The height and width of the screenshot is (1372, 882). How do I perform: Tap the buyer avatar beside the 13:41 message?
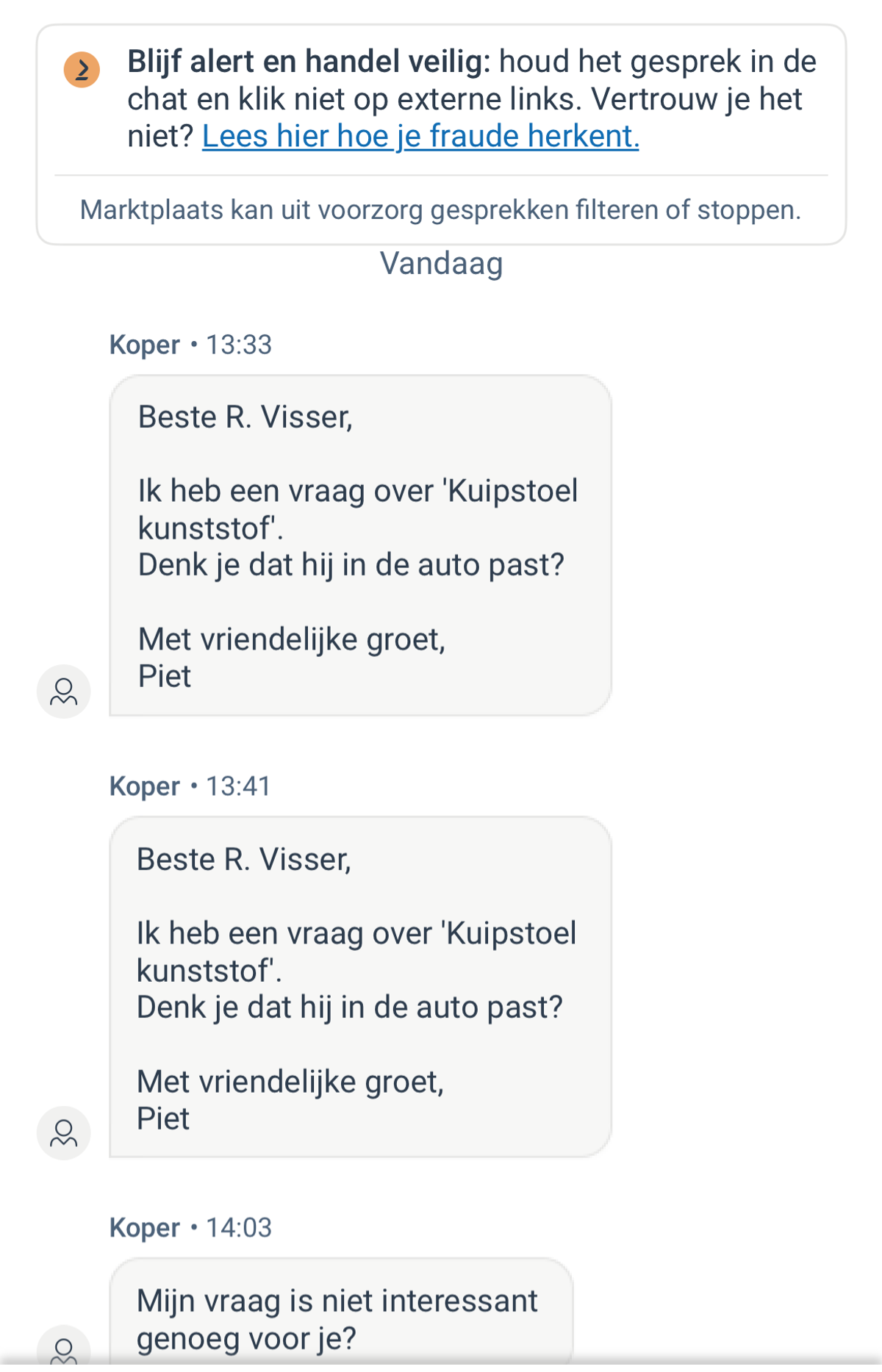(64, 1132)
